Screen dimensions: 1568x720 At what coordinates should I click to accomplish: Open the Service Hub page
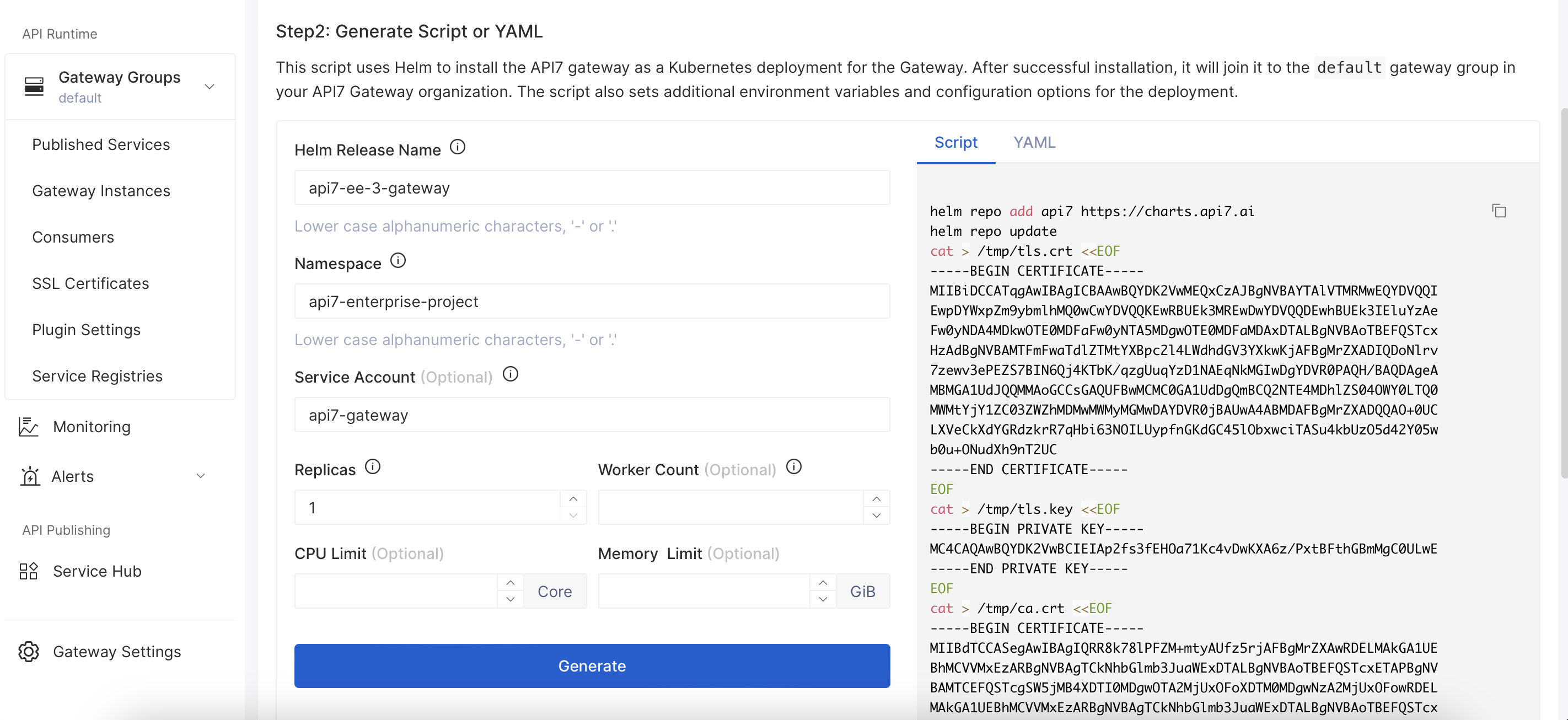[97, 571]
